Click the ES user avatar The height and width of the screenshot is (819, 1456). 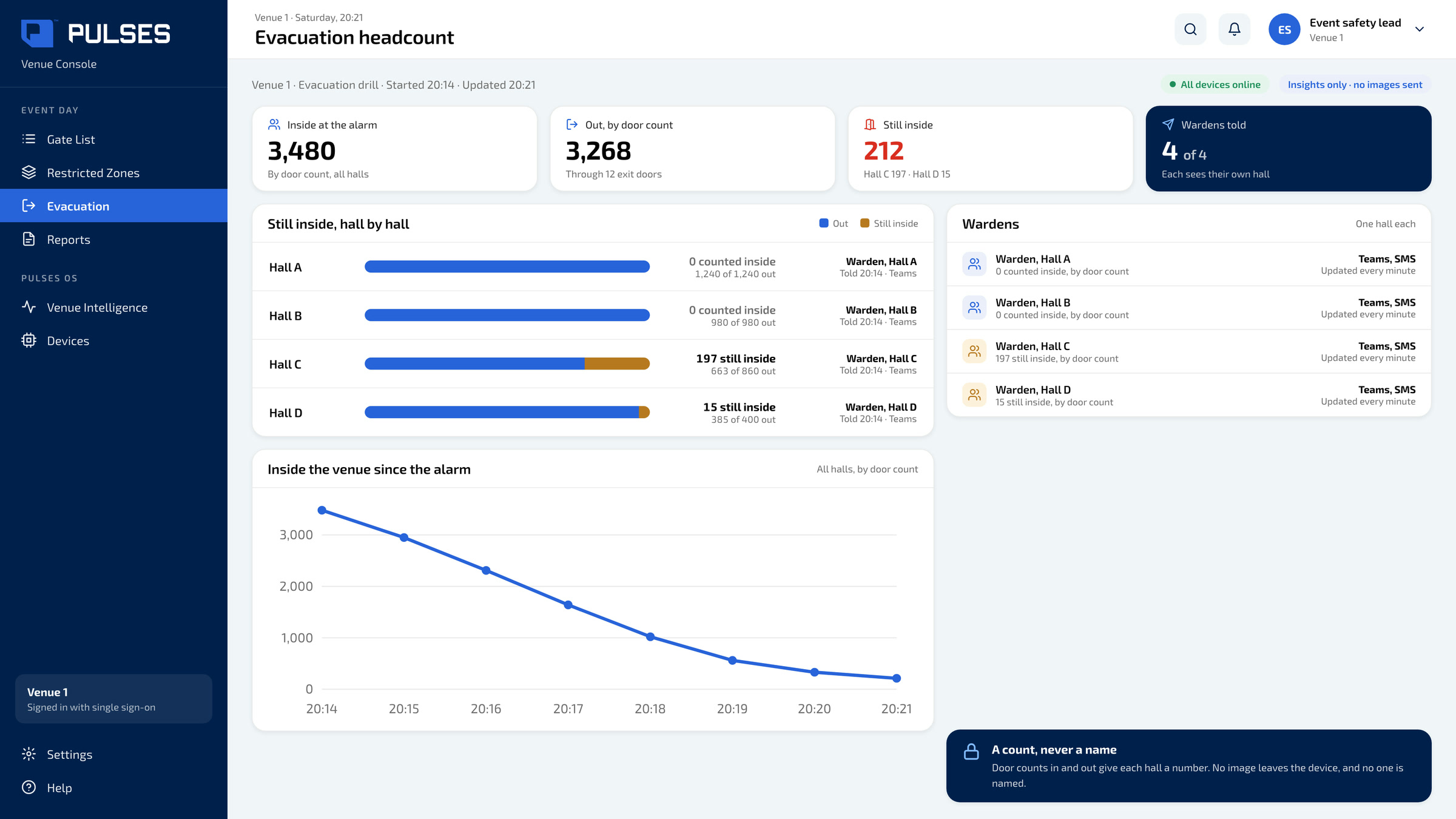pyautogui.click(x=1284, y=29)
